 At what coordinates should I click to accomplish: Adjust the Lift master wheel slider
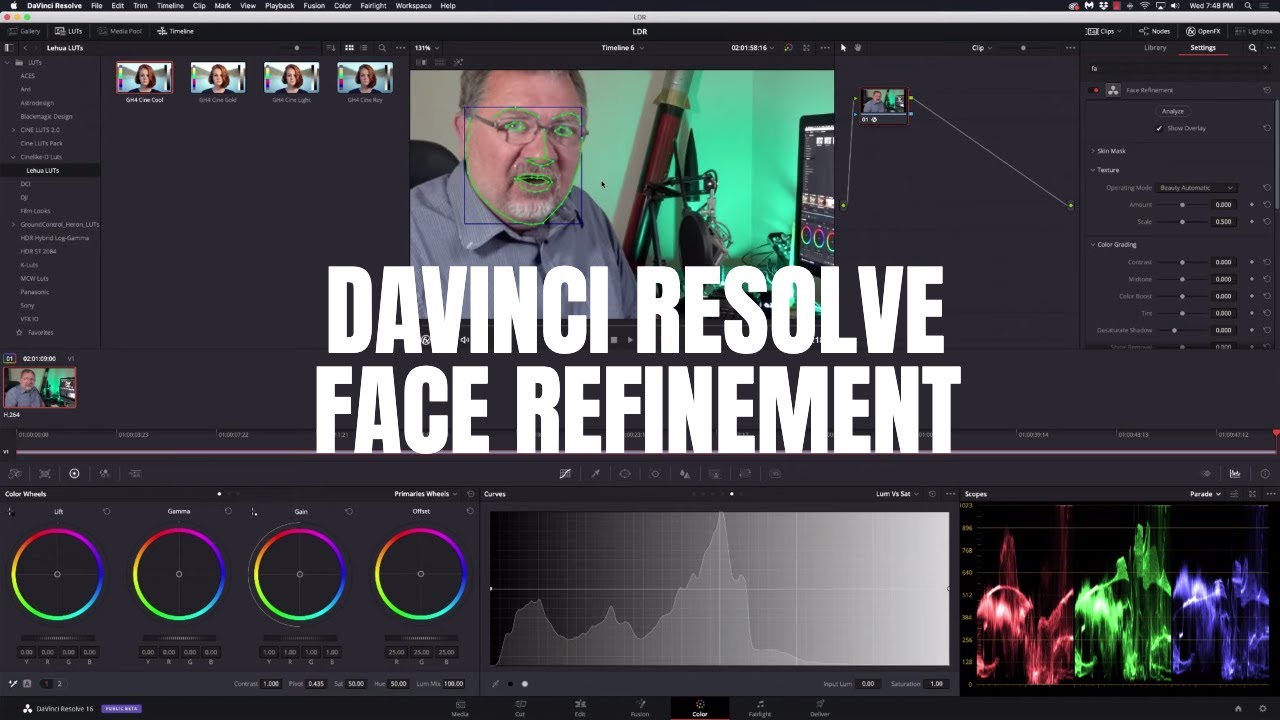coord(57,638)
